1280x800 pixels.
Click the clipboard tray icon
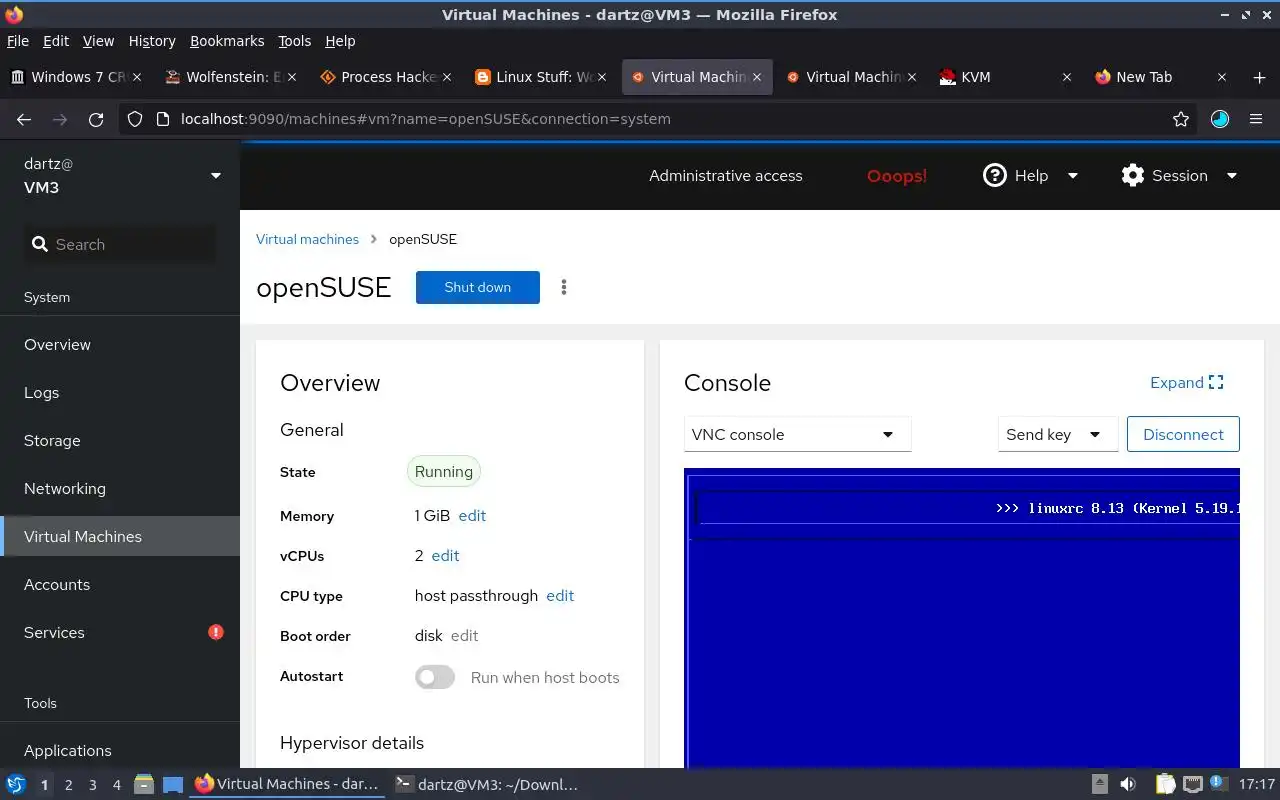pyautogui.click(x=1165, y=784)
